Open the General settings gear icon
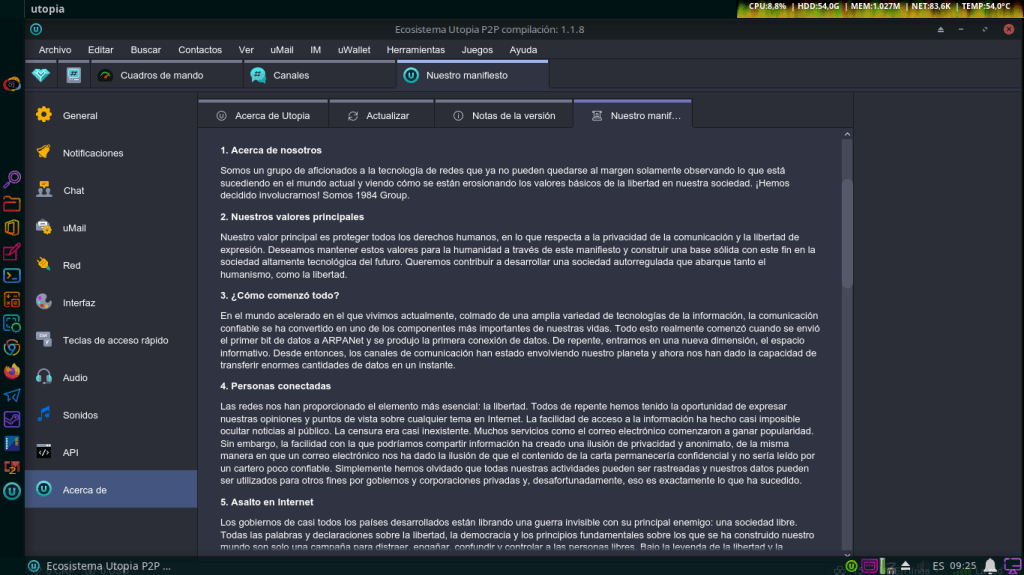Image resolution: width=1024 pixels, height=575 pixels. point(44,115)
